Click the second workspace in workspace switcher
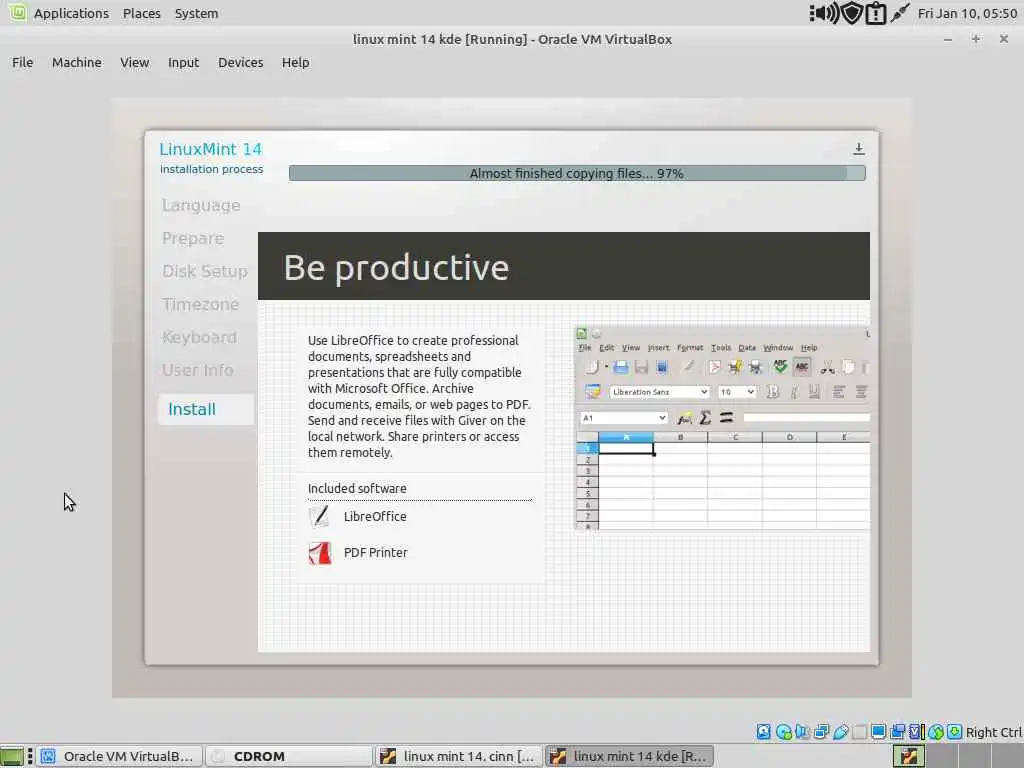The width and height of the screenshot is (1024, 768). 942,756
